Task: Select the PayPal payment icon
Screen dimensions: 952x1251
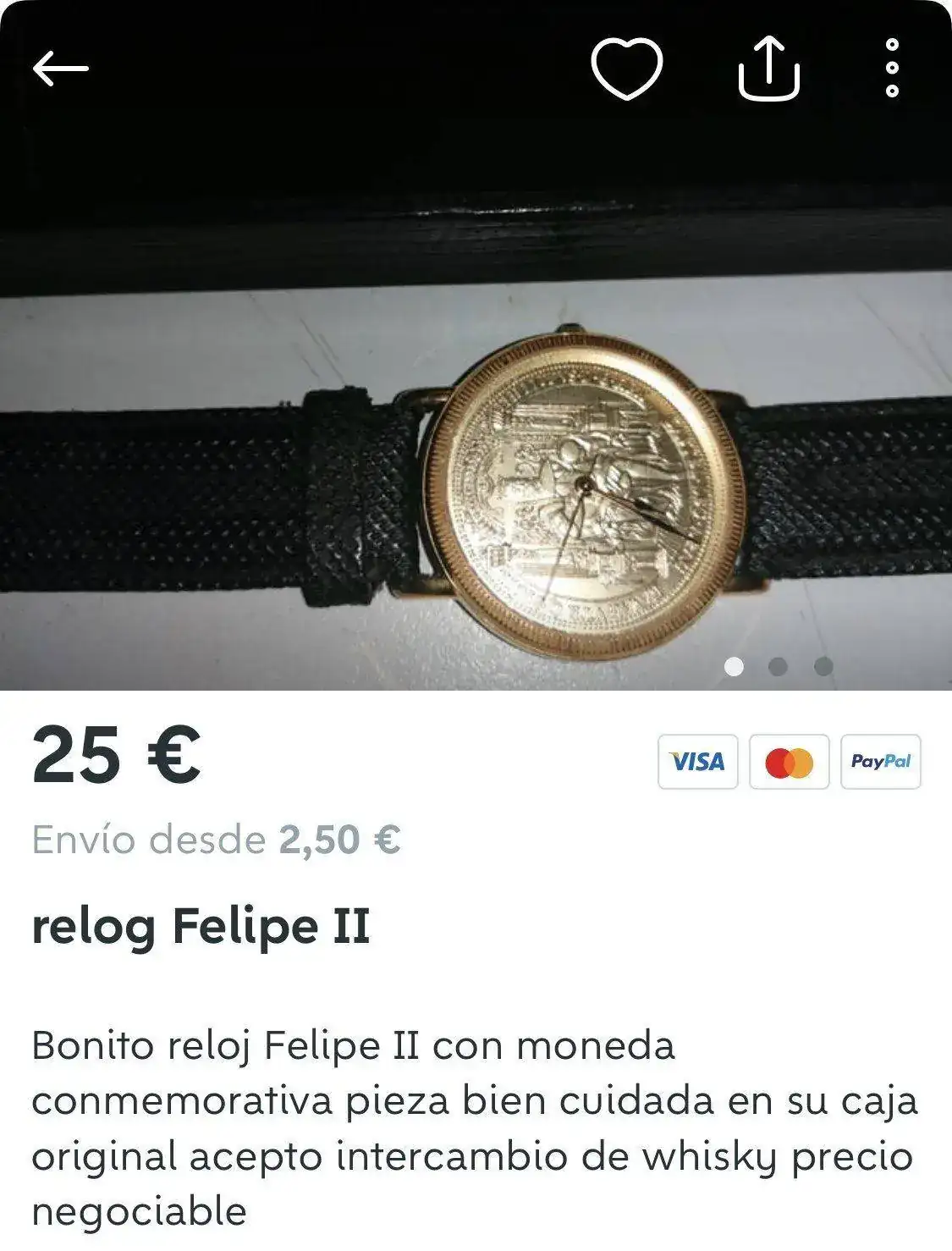Action: pos(881,762)
